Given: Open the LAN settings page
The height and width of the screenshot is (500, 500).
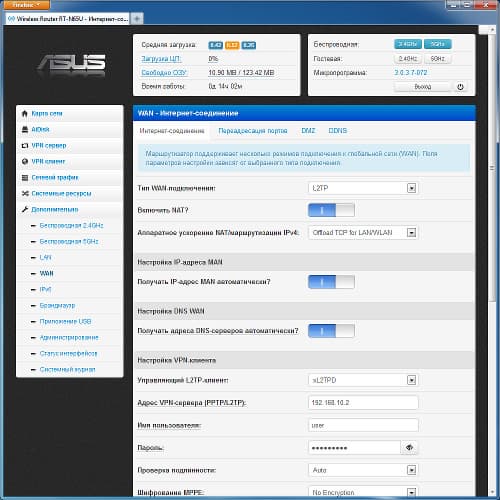Looking at the screenshot, I should point(45,258).
